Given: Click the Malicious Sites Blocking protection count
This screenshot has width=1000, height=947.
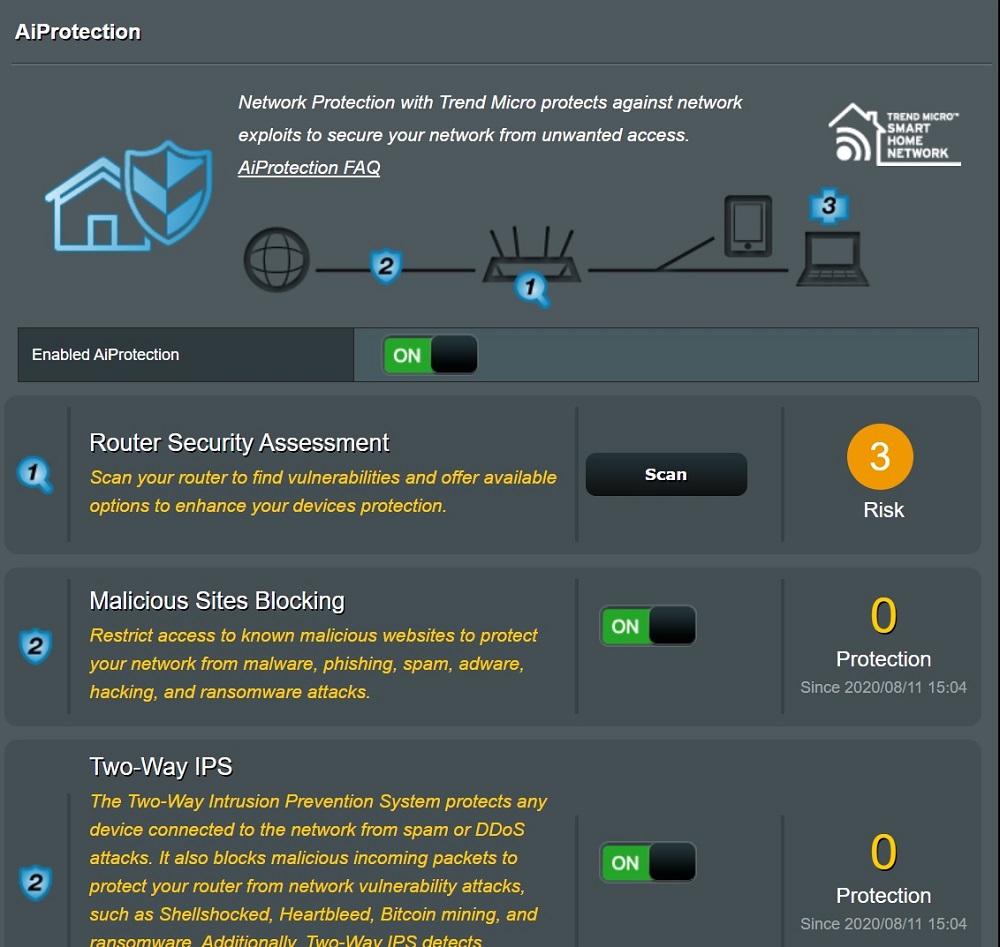Looking at the screenshot, I should click(x=883, y=615).
